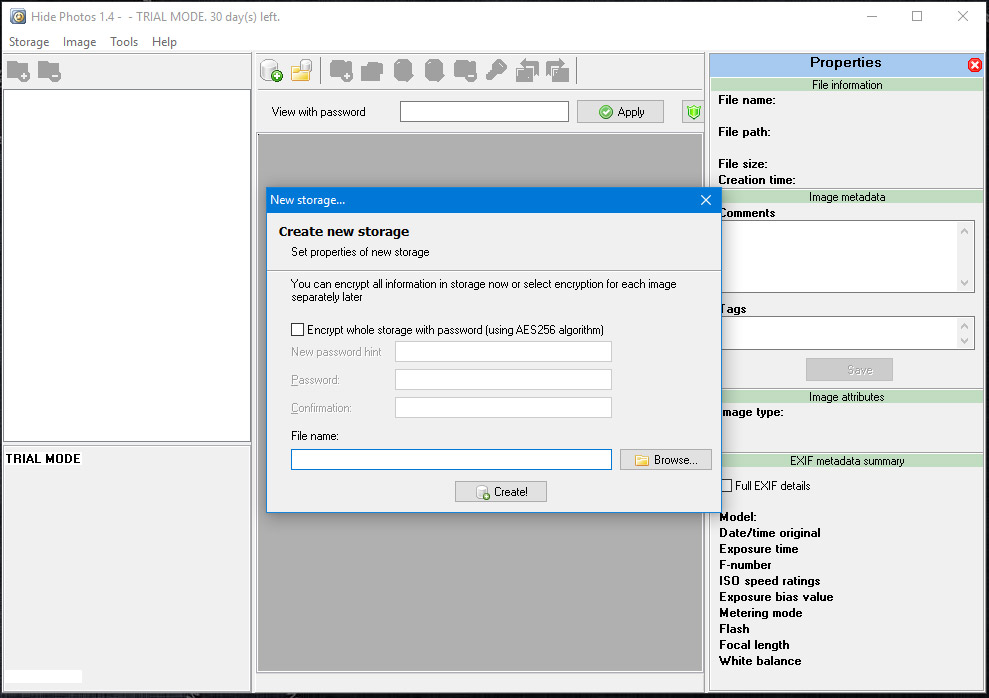Viewport: 989px width, 698px height.
Task: Click the Apply button next to password field
Action: tap(620, 112)
